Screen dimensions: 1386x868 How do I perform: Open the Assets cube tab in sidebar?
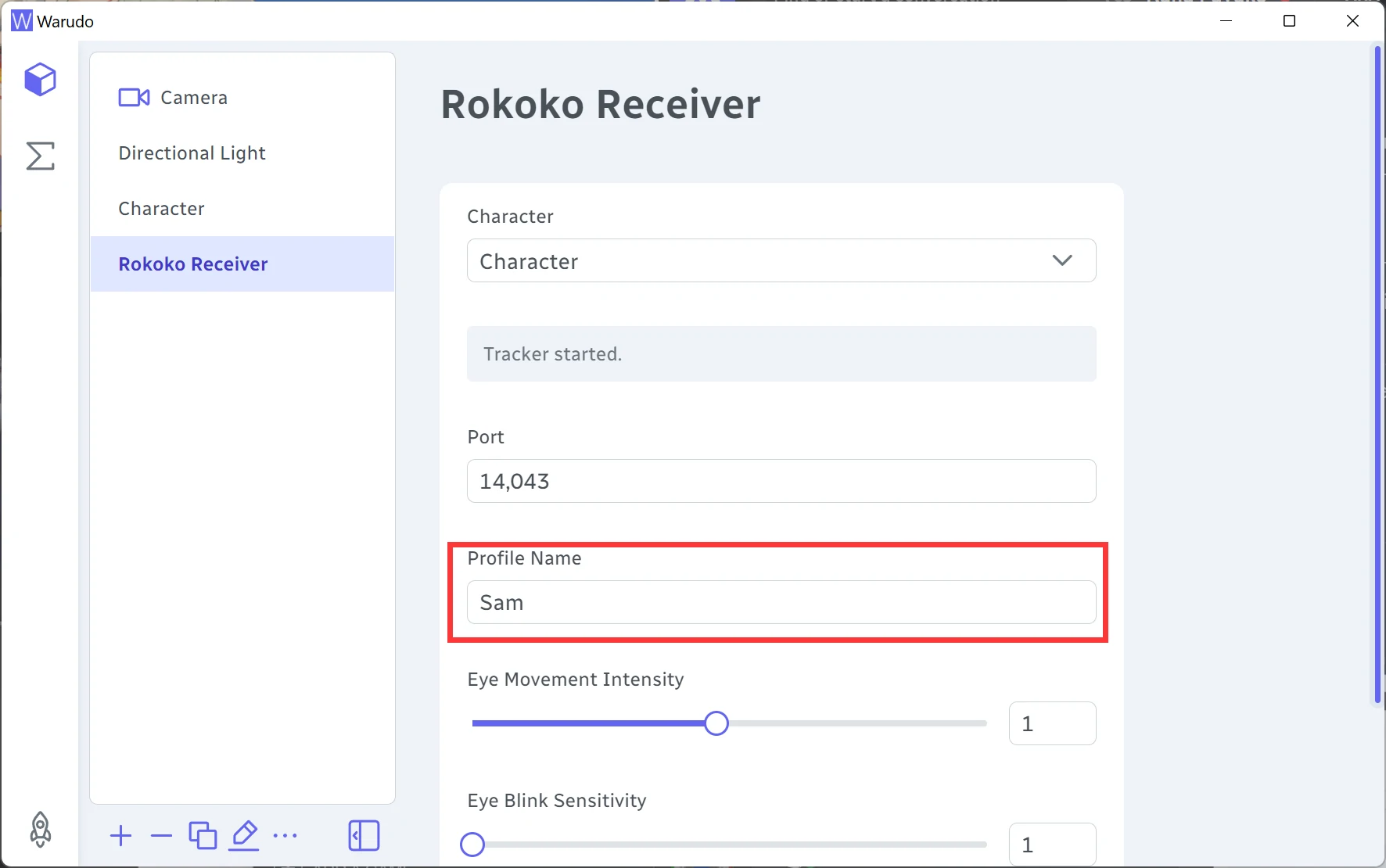(x=40, y=79)
